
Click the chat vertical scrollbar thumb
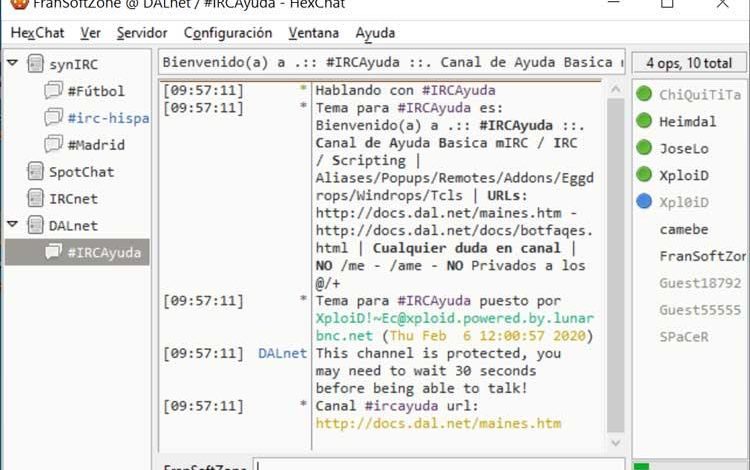(x=616, y=265)
